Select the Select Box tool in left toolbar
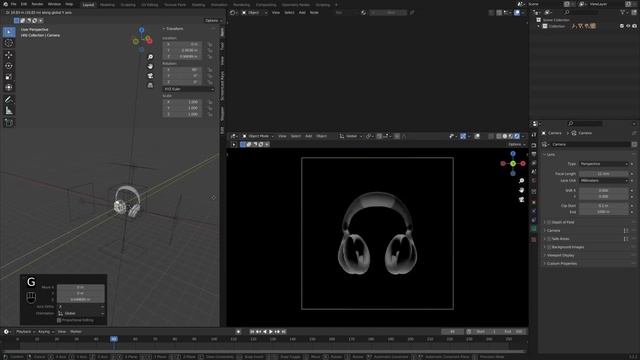640x360 pixels. pos(9,32)
